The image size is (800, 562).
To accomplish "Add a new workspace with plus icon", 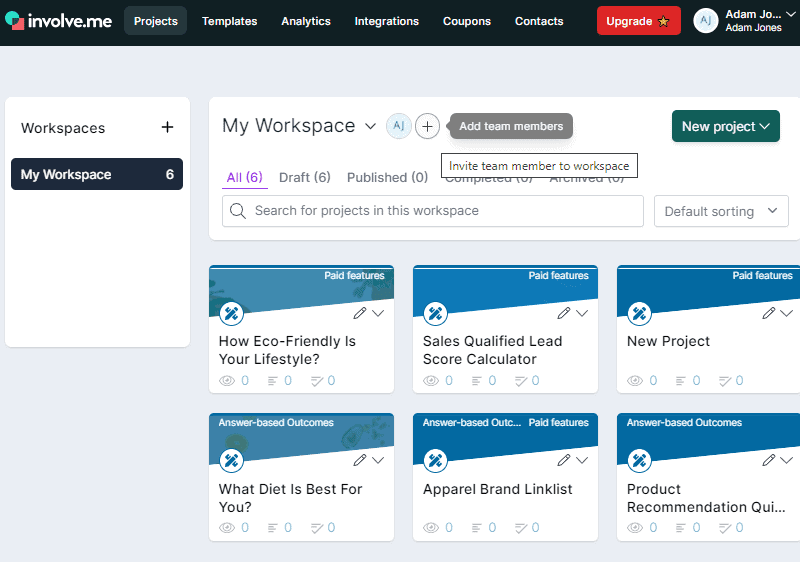I will point(167,127).
